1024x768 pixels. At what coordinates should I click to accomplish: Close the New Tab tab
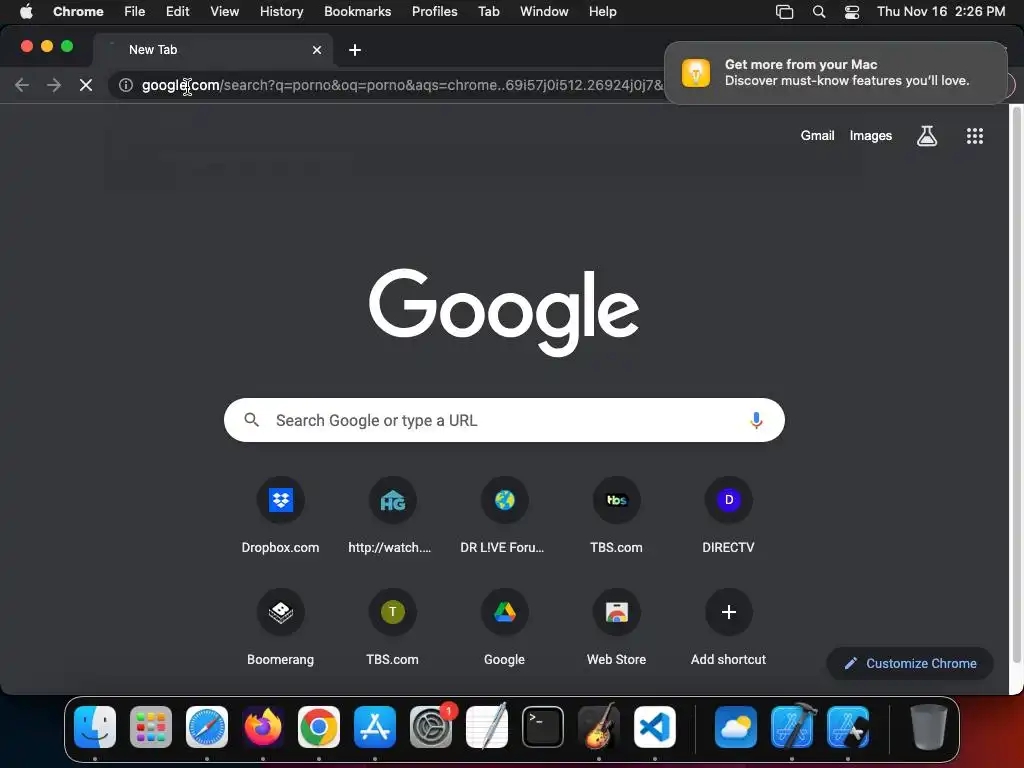[x=317, y=50]
